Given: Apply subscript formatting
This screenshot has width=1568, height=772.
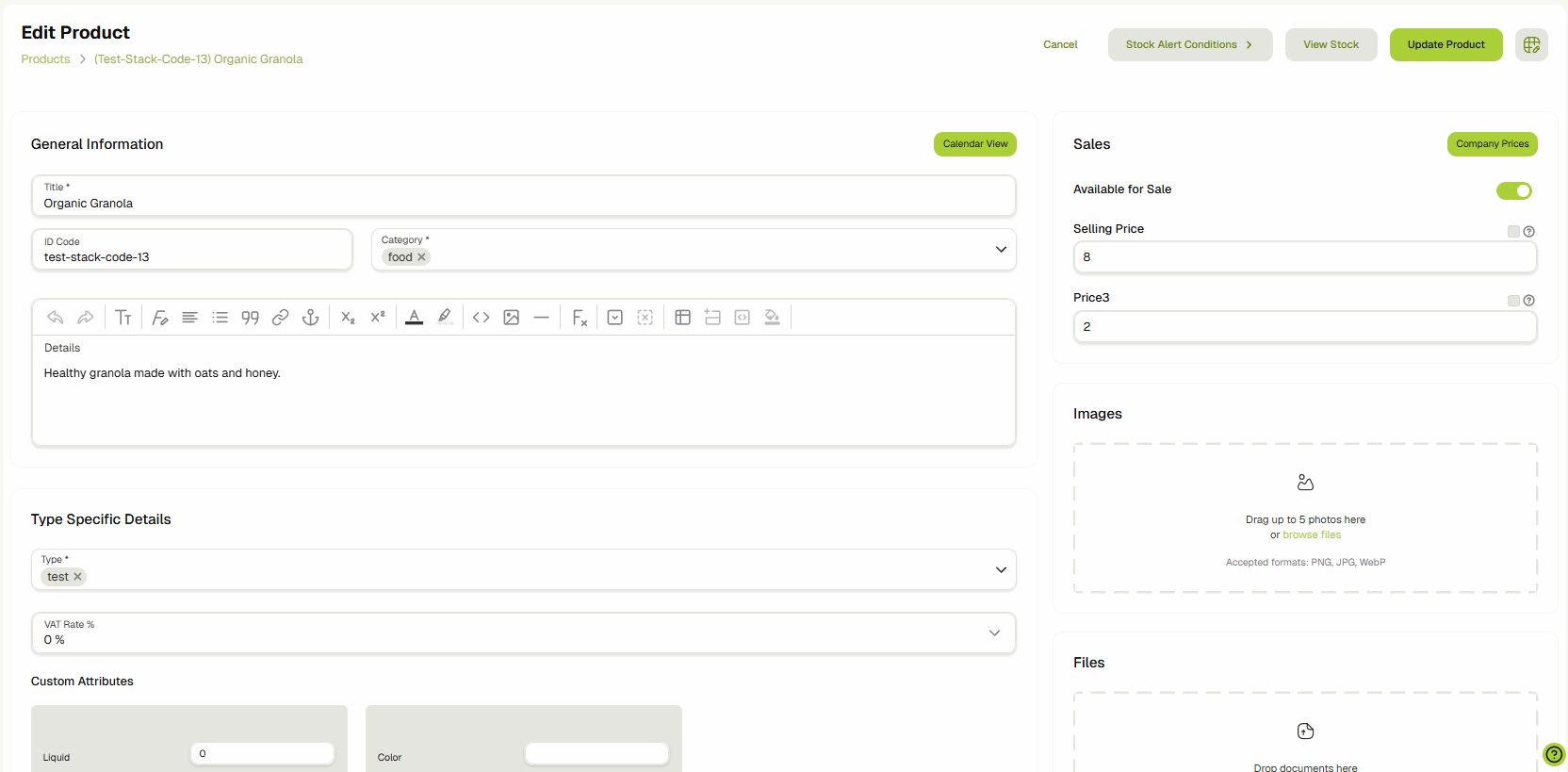Looking at the screenshot, I should [348, 318].
